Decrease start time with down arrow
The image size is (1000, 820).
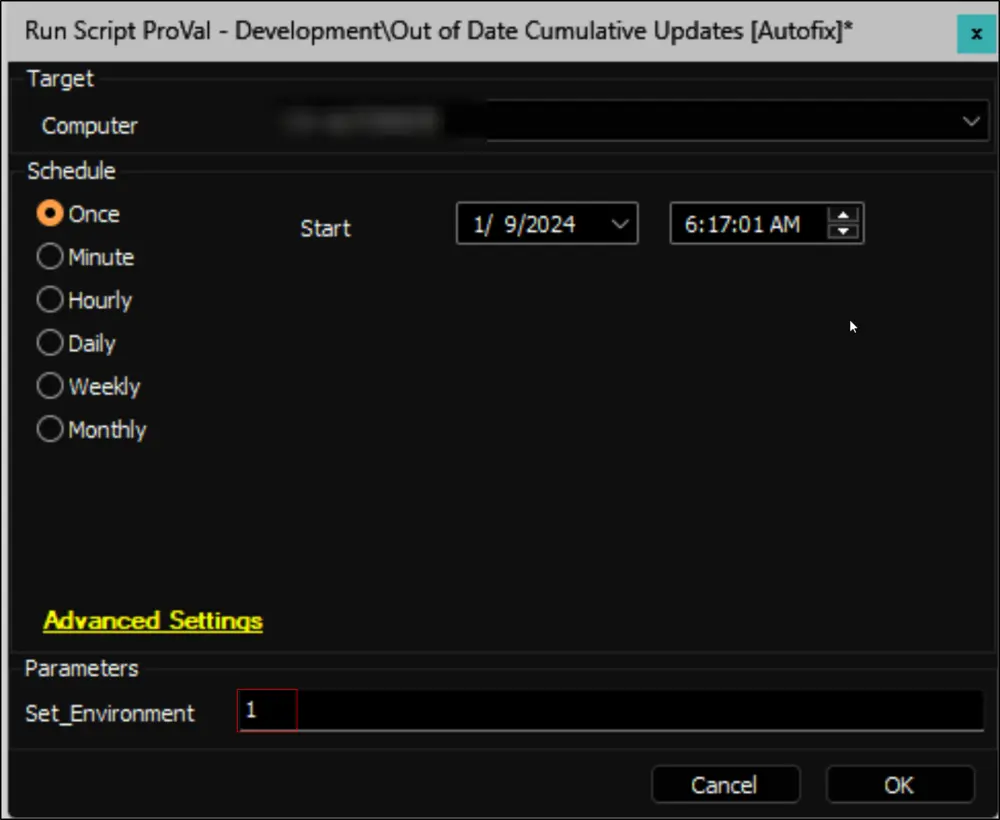(x=843, y=231)
